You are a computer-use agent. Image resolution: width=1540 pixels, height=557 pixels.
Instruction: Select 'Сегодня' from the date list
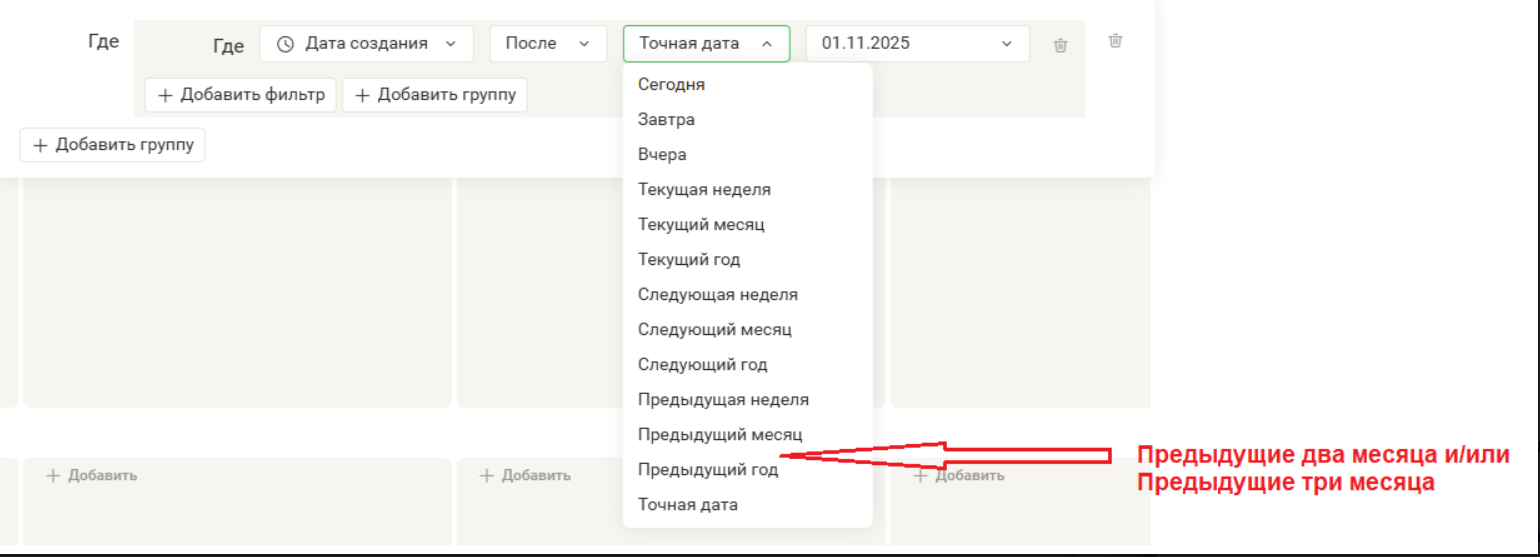click(671, 85)
